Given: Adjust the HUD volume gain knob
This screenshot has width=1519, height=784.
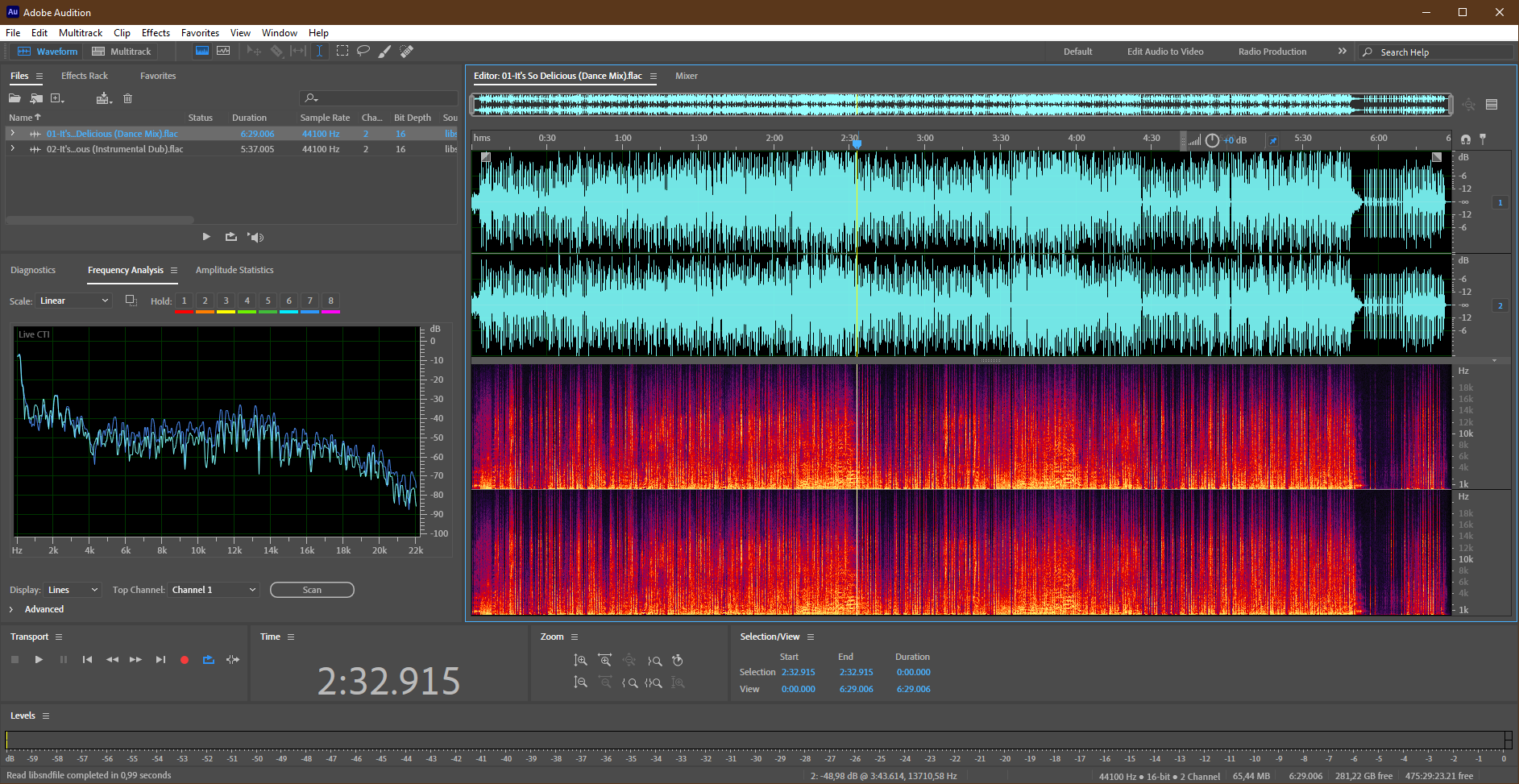Looking at the screenshot, I should pos(1212,140).
